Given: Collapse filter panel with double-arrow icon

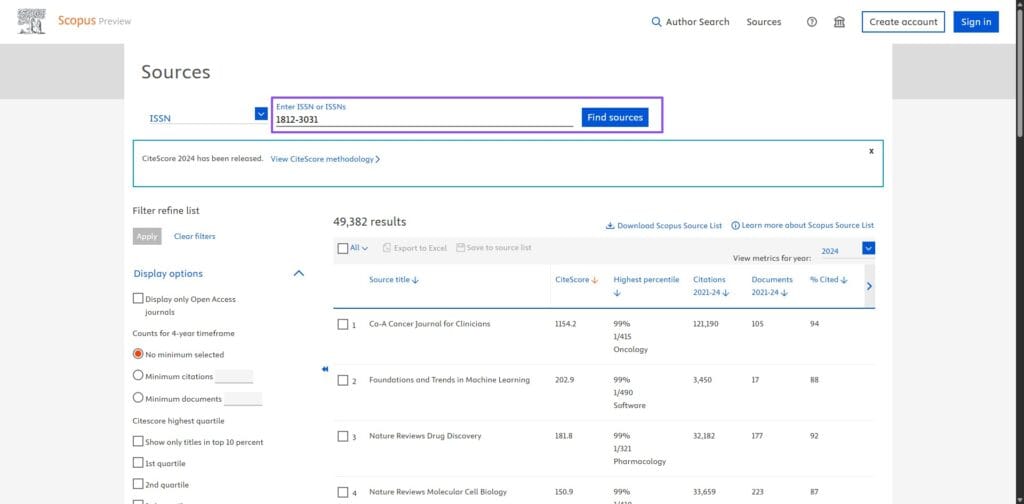Looking at the screenshot, I should tap(325, 369).
